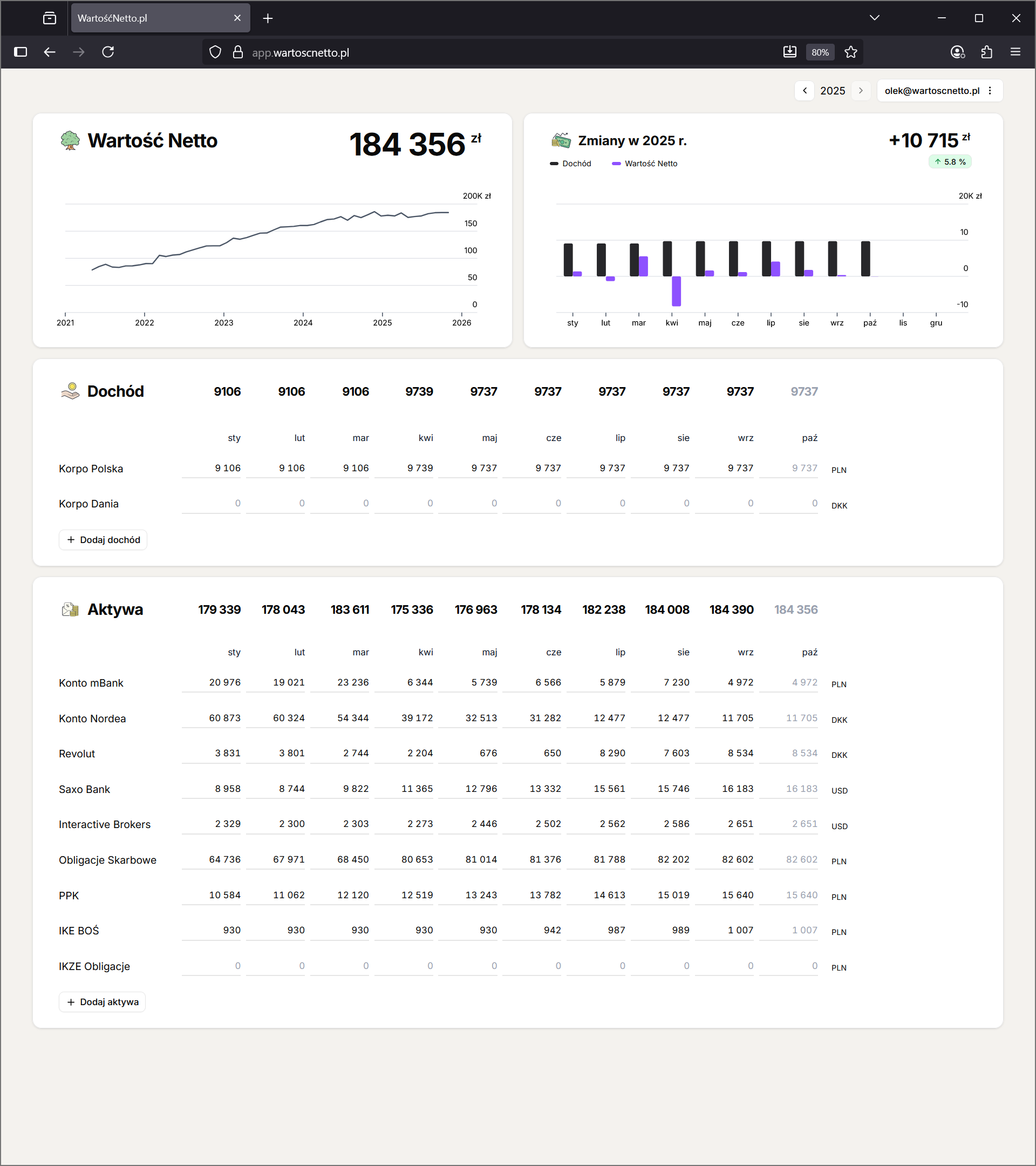The height and width of the screenshot is (1166, 1036).
Task: Click the Aktywa section icon
Action: point(70,609)
